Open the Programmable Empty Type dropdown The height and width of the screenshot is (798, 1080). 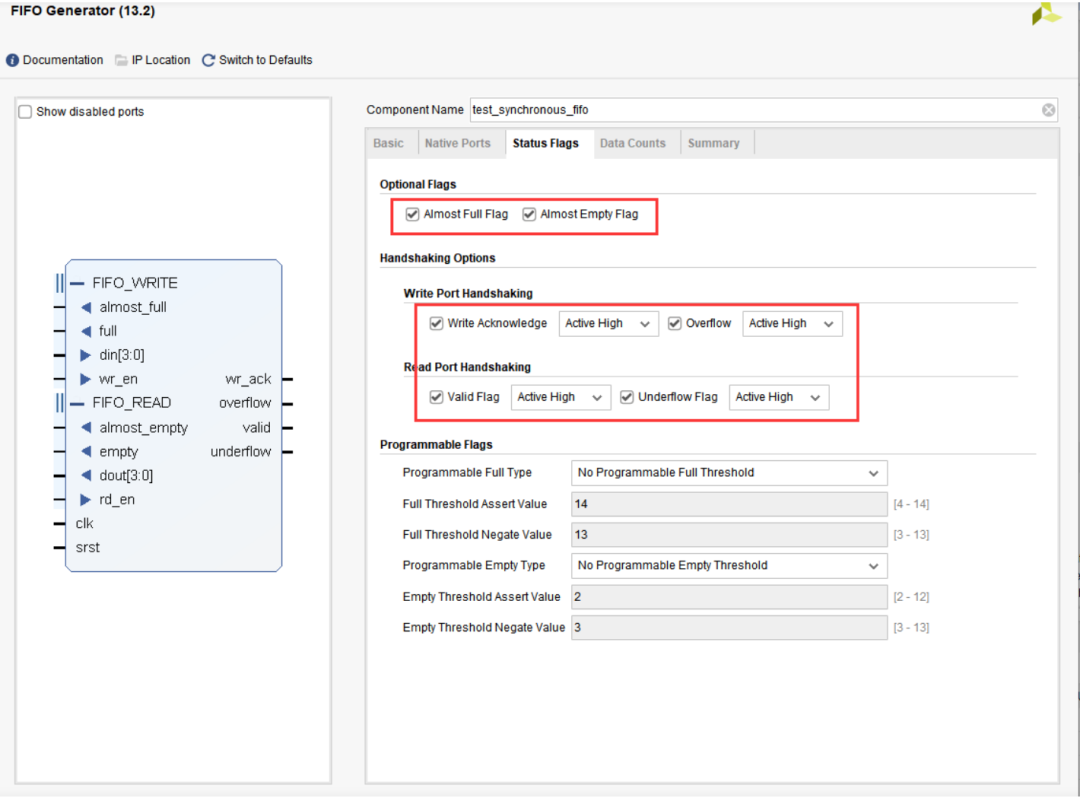point(729,565)
